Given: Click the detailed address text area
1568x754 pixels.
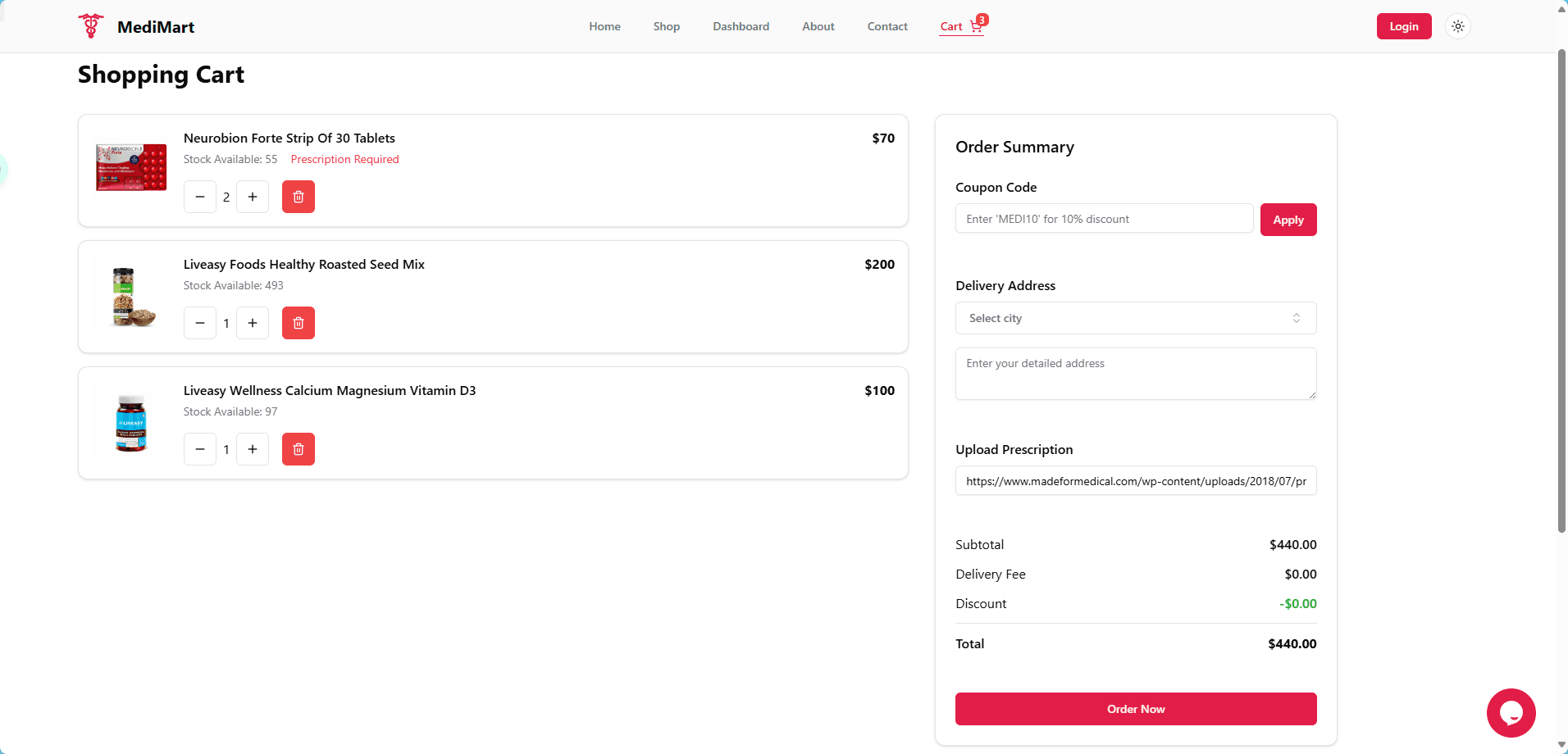Looking at the screenshot, I should (x=1136, y=374).
